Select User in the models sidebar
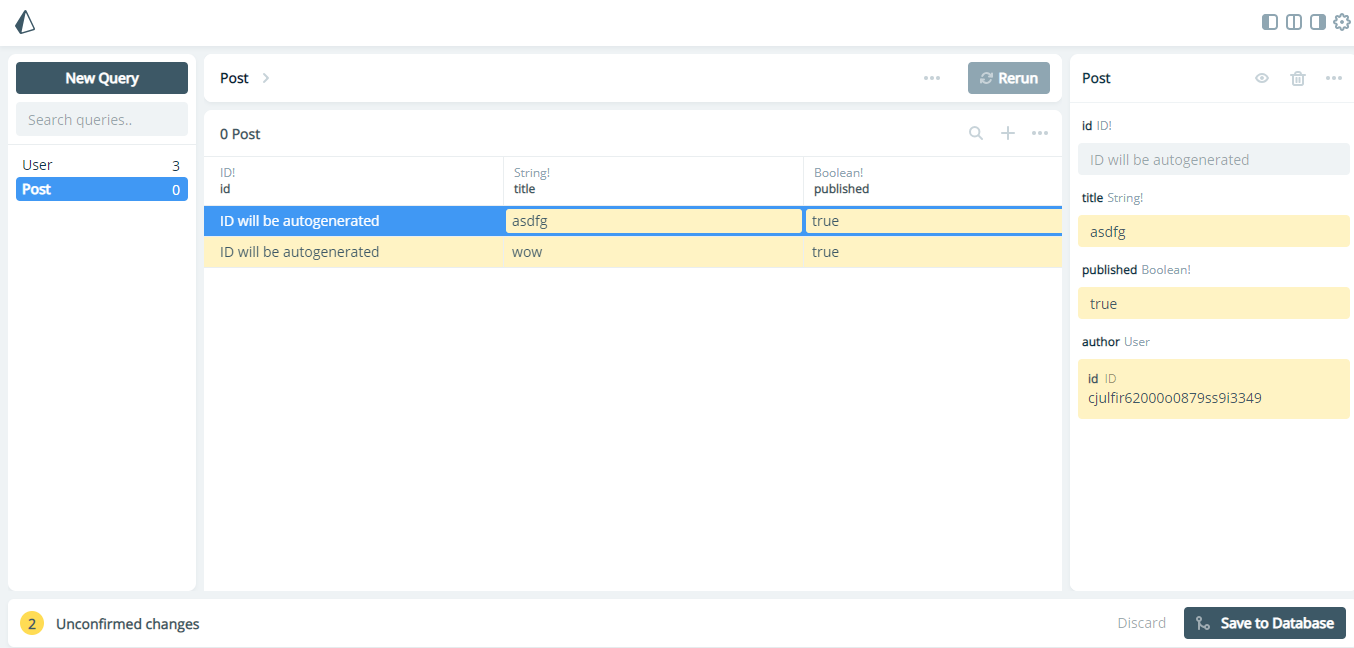Screen dimensions: 1354x648 101,164
